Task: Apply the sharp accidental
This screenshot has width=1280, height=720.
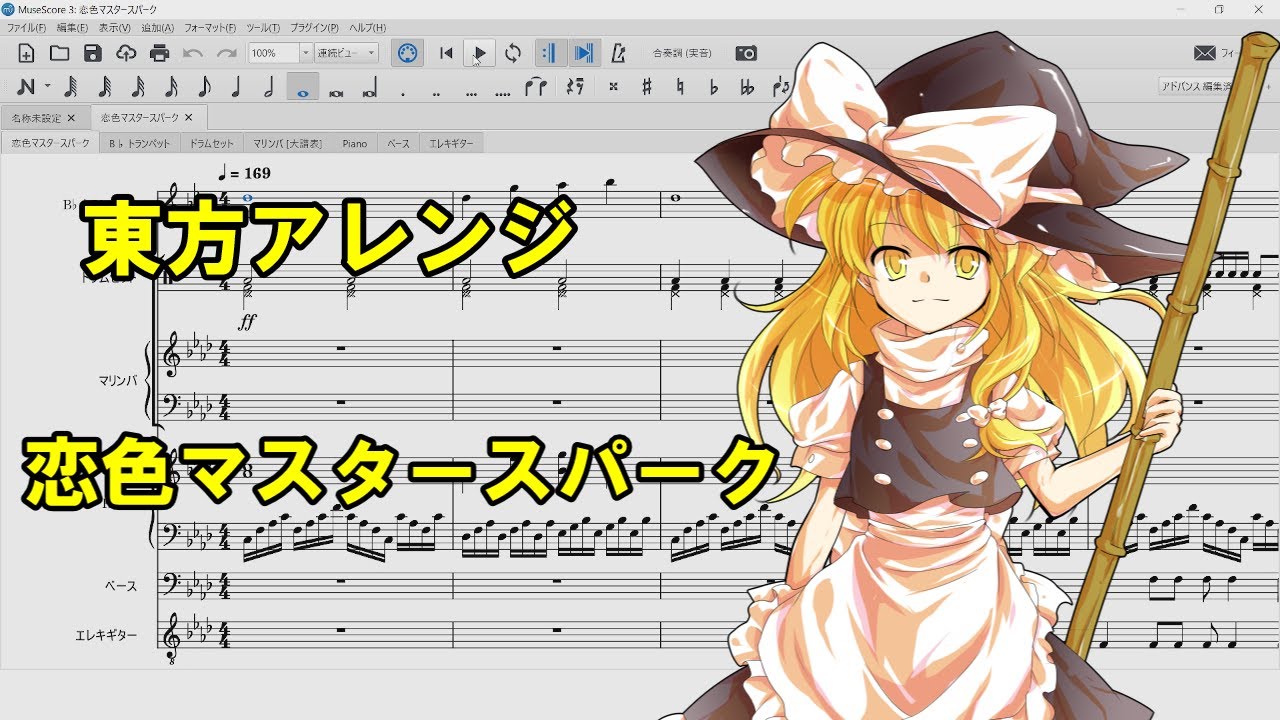Action: (646, 87)
